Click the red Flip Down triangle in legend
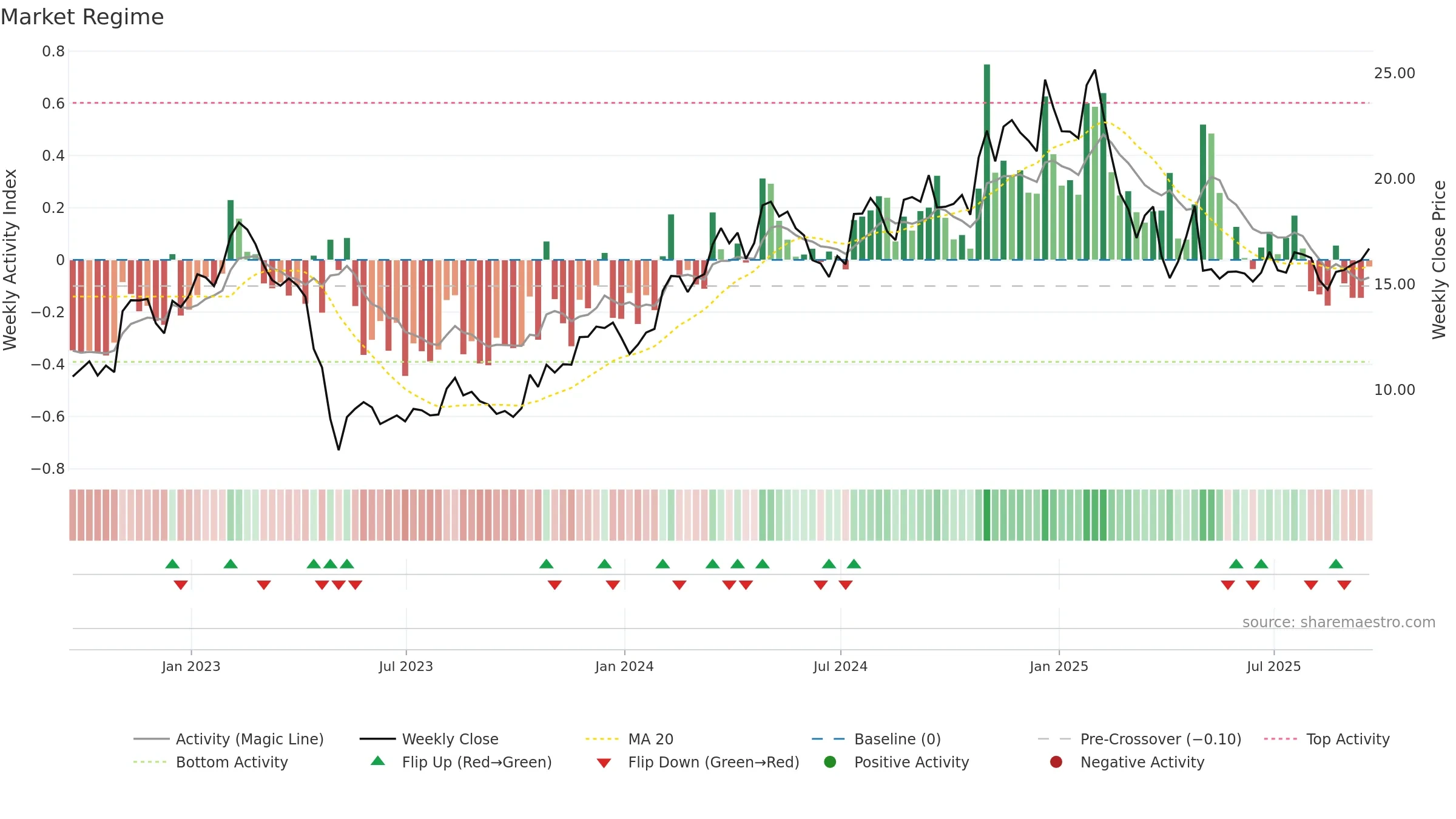Image resolution: width=1456 pixels, height=819 pixels. click(604, 763)
